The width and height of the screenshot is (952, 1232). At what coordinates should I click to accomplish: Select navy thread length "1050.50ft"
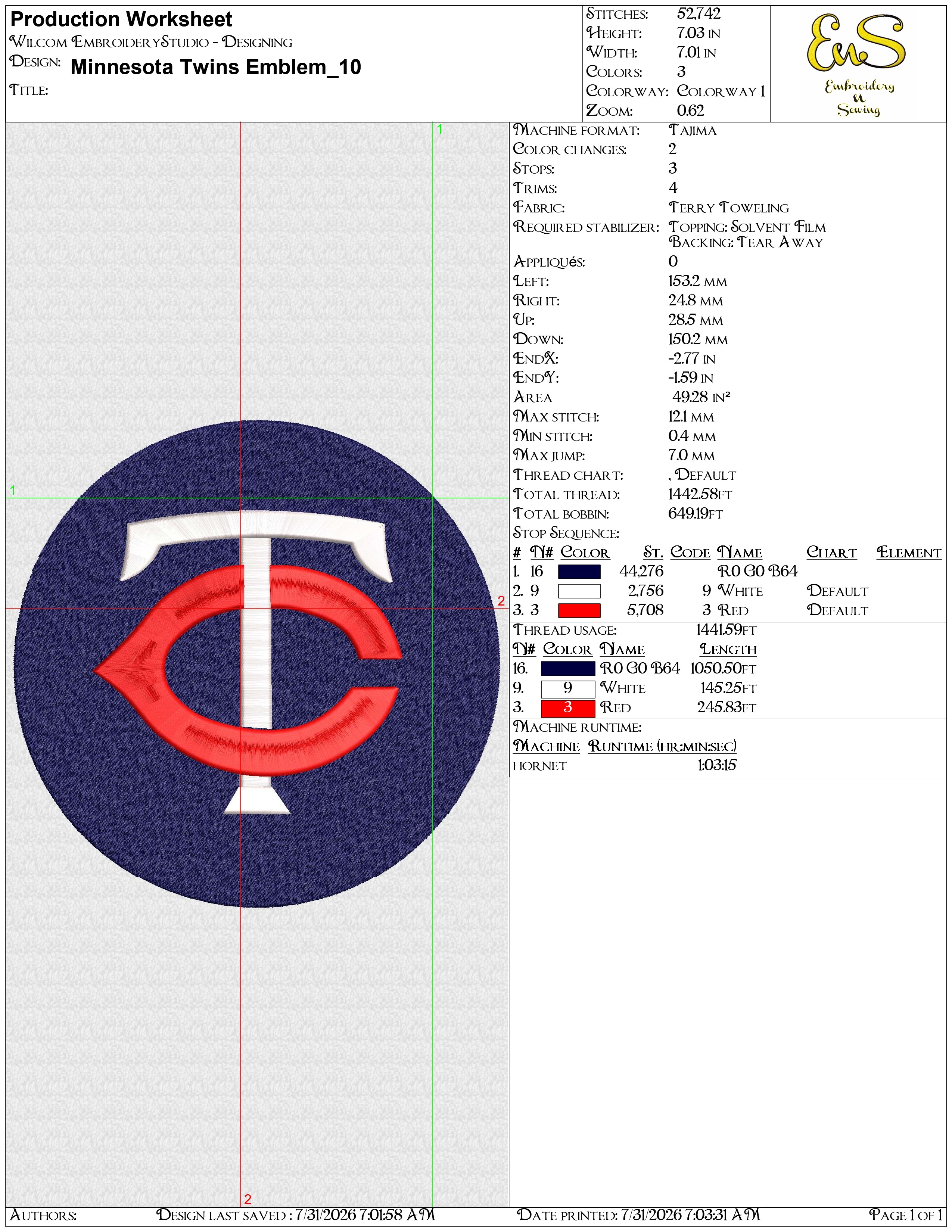[x=723, y=669]
